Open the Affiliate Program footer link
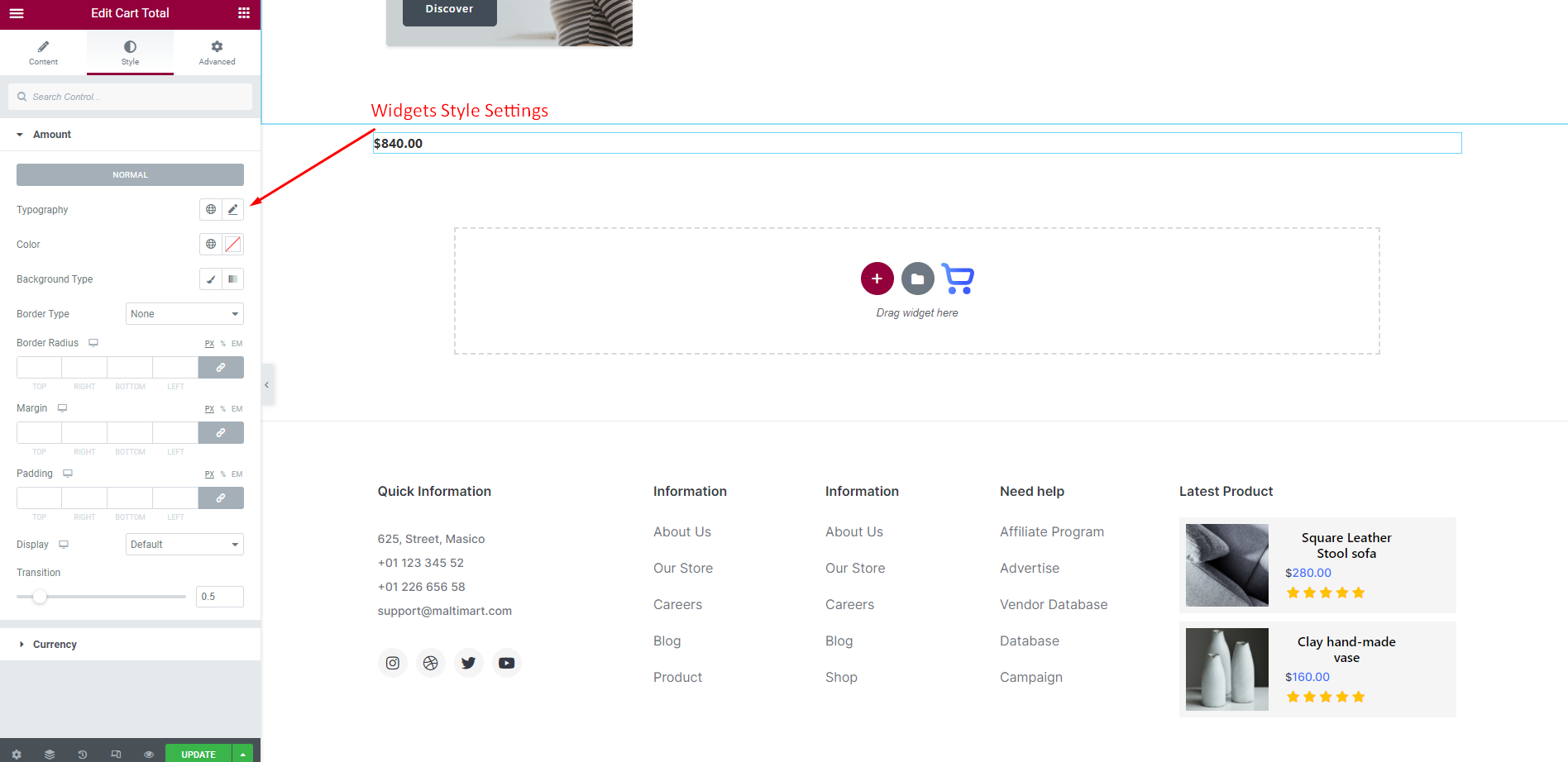 click(x=1051, y=532)
